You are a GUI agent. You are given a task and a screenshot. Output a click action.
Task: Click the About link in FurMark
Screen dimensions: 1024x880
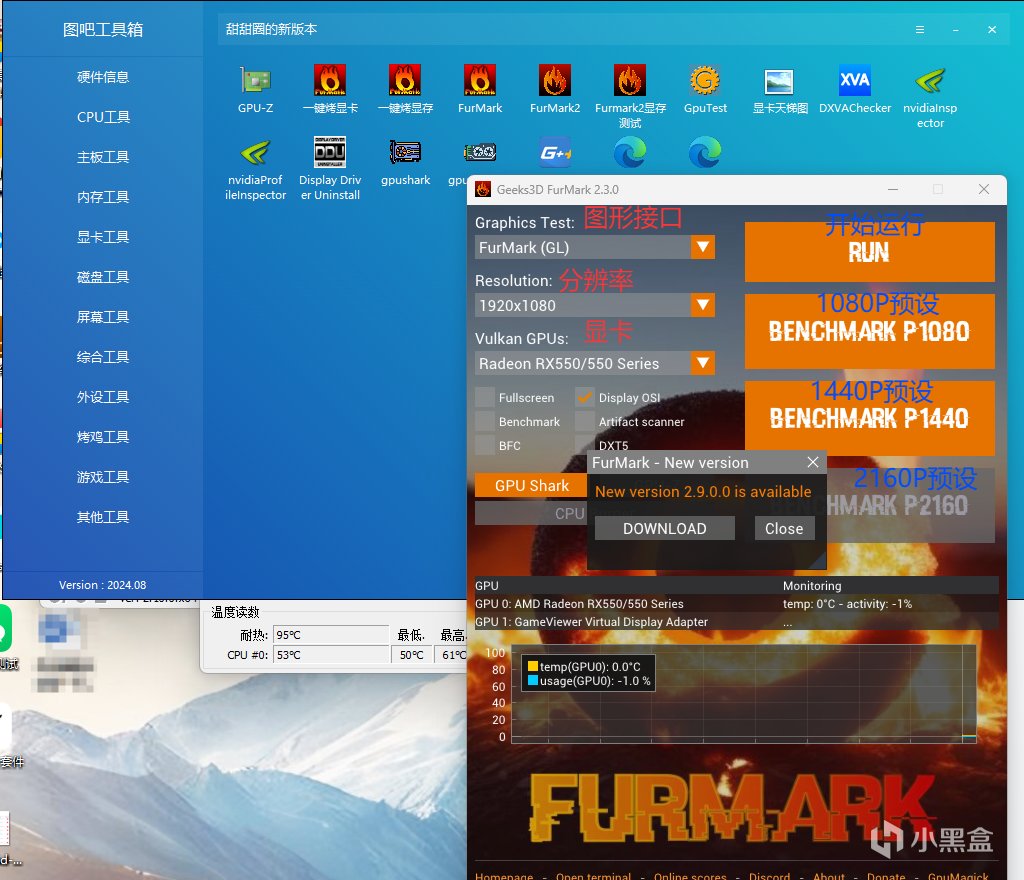(829, 875)
